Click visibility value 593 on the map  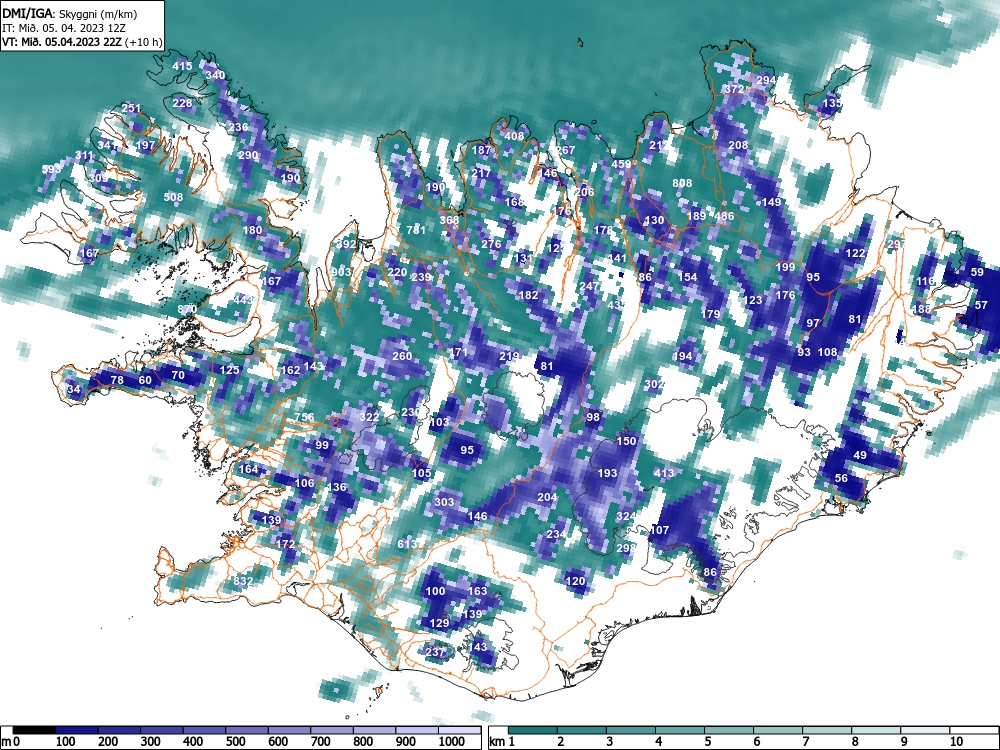pos(52,170)
